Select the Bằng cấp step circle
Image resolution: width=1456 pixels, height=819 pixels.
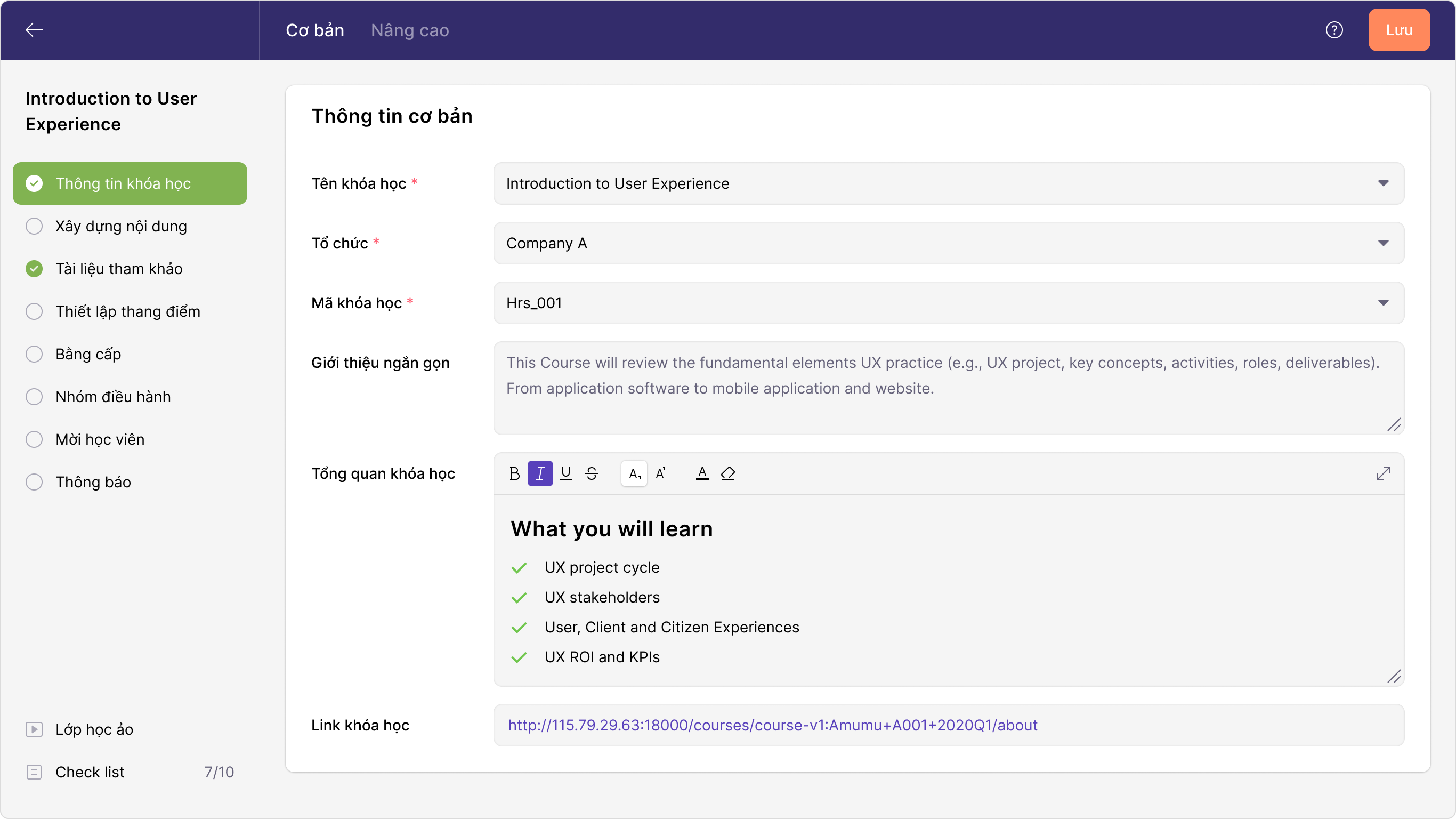35,354
